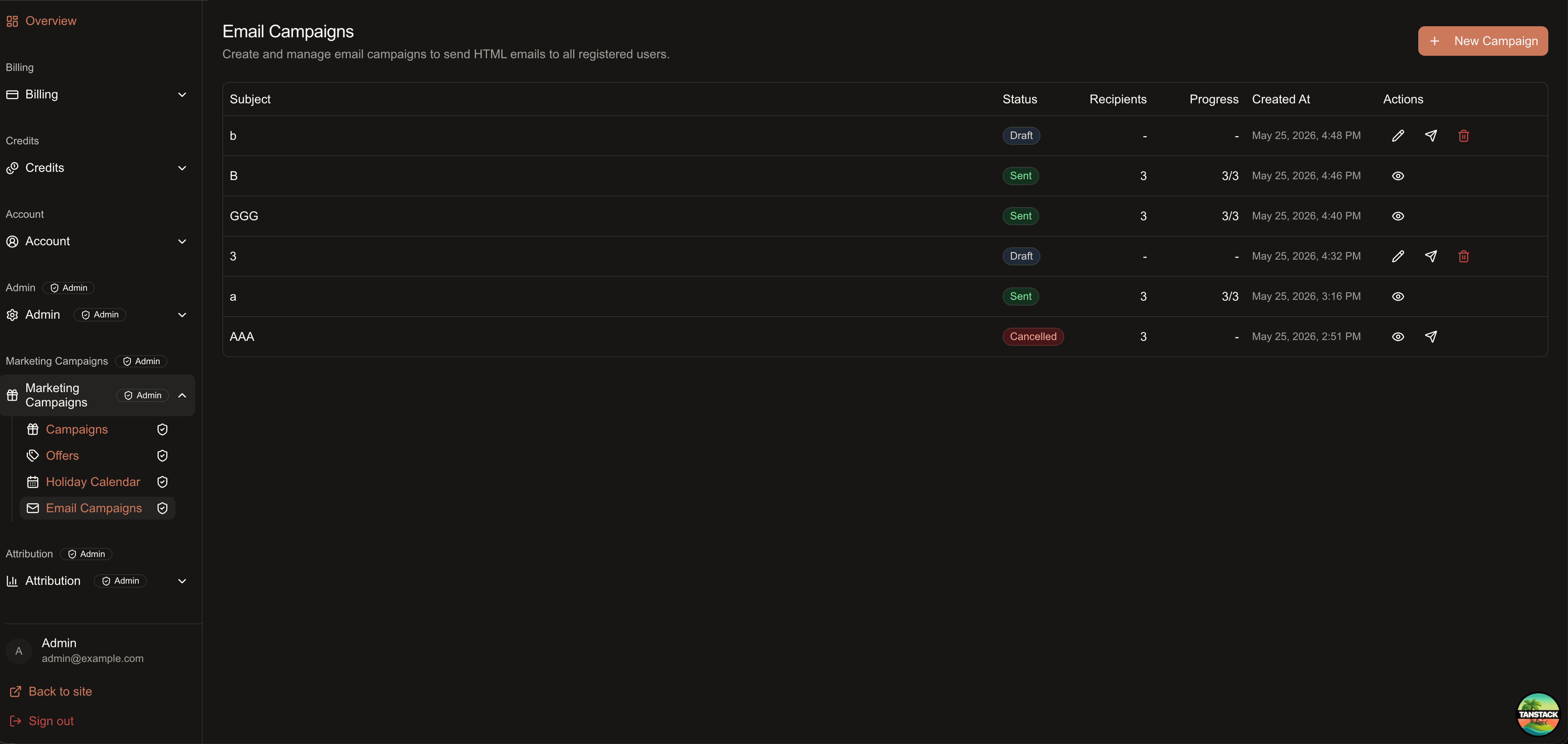This screenshot has width=1568, height=744.
Task: Expand the Attribution section chevron
Action: [x=182, y=581]
